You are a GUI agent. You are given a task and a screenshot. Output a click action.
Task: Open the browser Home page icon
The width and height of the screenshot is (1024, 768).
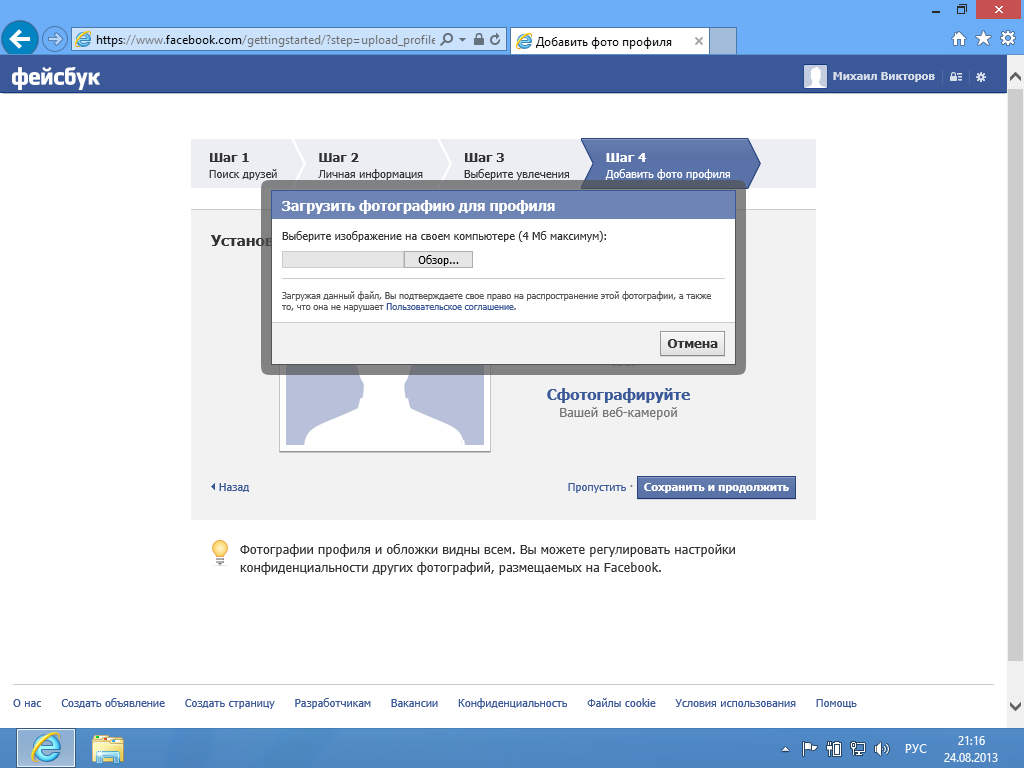click(959, 39)
